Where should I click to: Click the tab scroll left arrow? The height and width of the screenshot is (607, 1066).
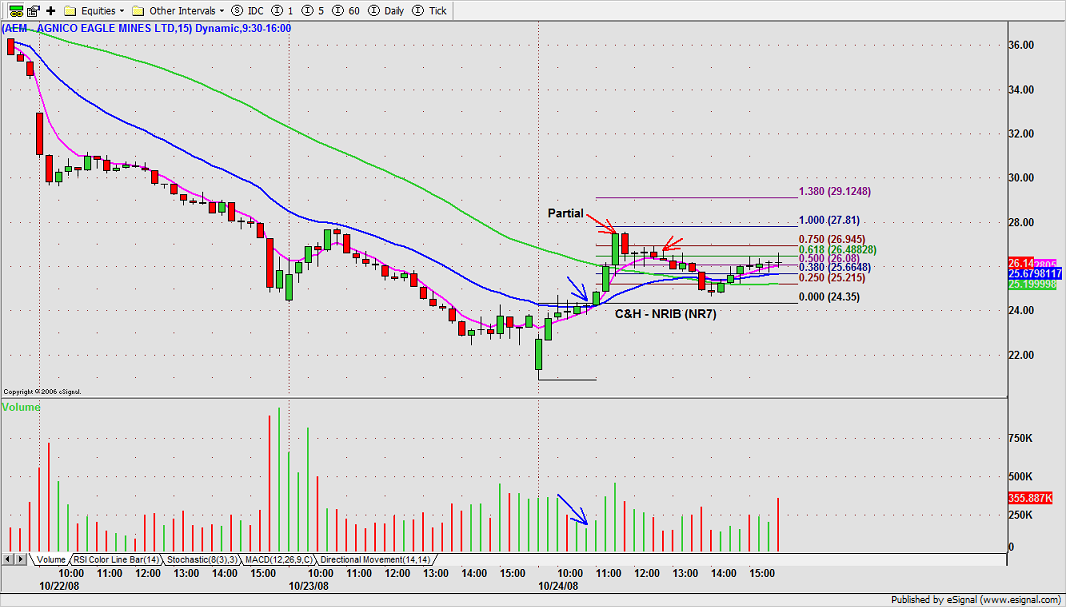pyautogui.click(x=8, y=559)
